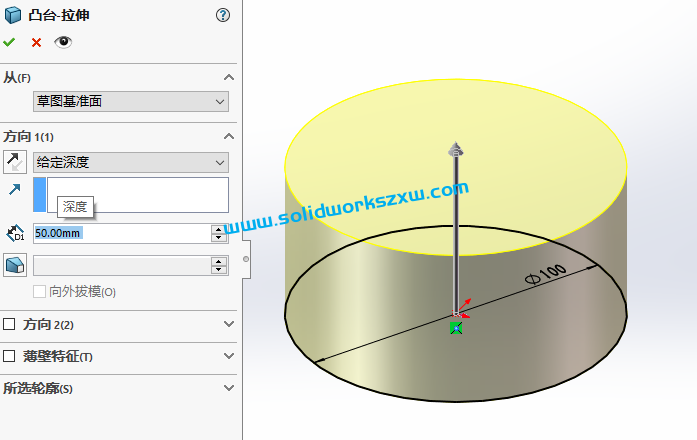697x440 pixels.
Task: Collapse the 从 section header
Action: (x=228, y=77)
